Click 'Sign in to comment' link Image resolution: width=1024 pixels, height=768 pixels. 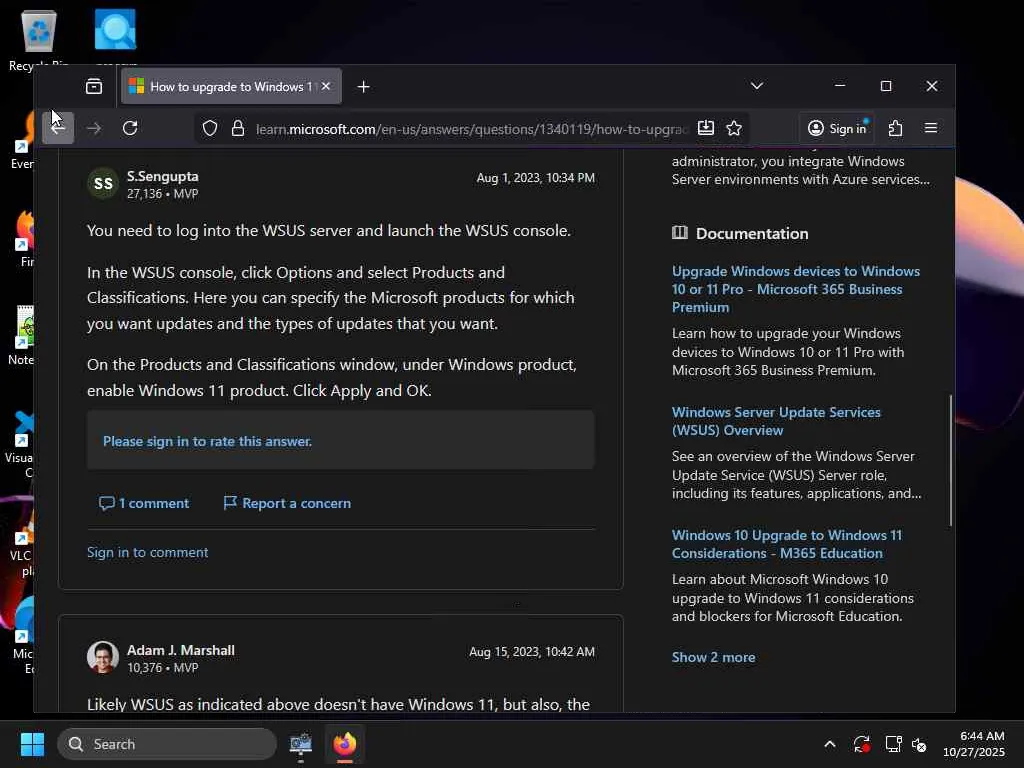coord(148,552)
